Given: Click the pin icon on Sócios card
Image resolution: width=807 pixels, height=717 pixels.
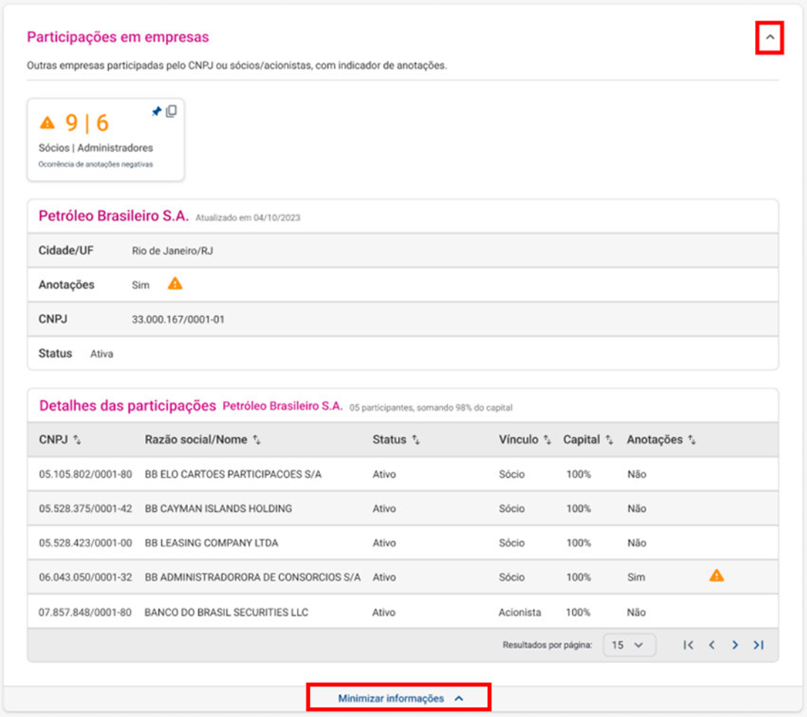Looking at the screenshot, I should [x=156, y=111].
